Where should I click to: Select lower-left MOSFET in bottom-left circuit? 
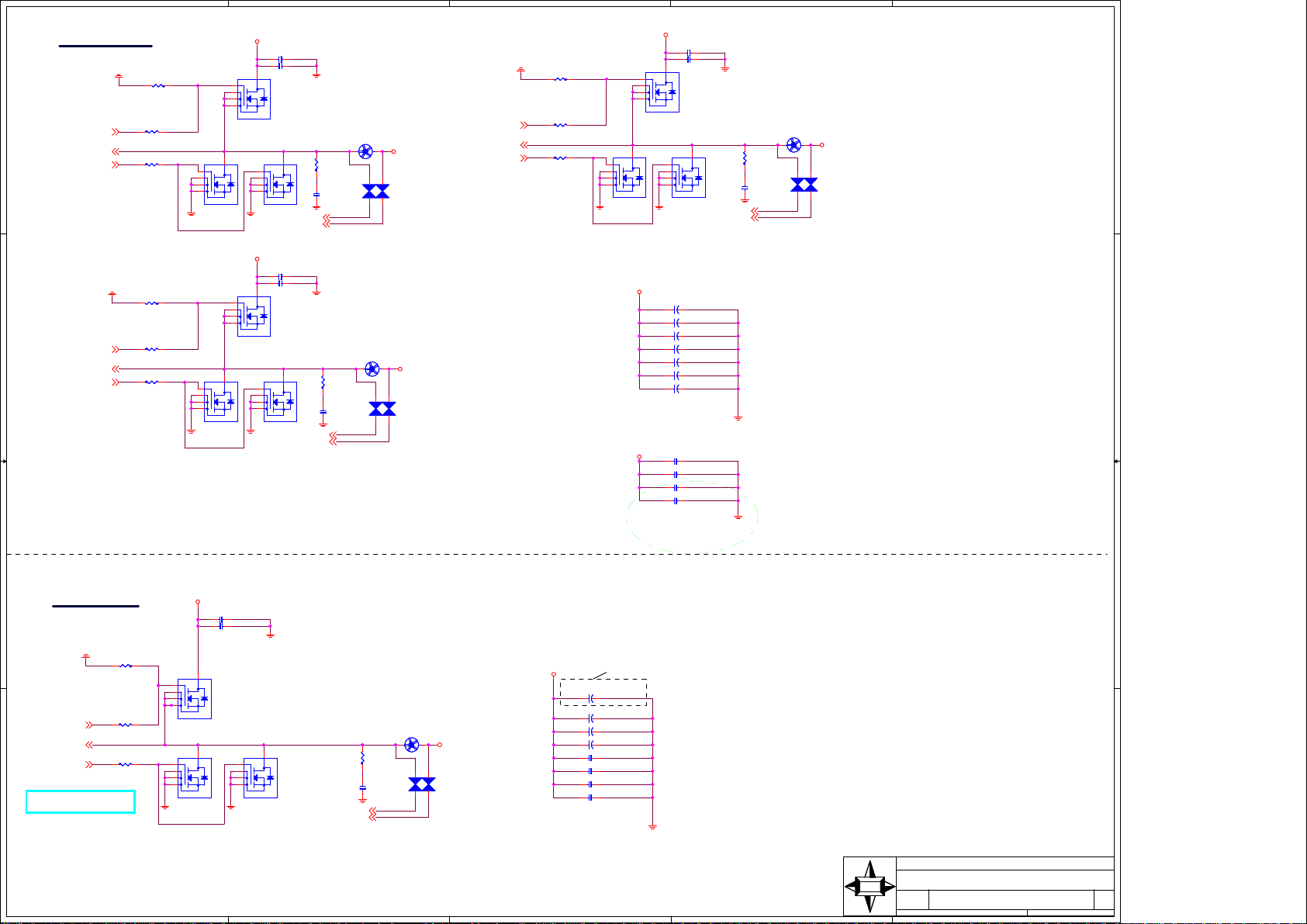coord(195,778)
